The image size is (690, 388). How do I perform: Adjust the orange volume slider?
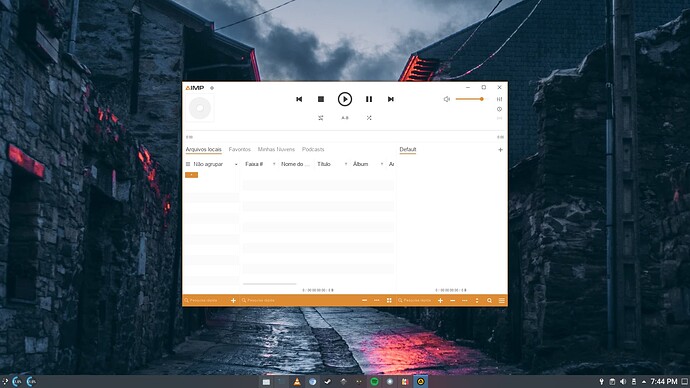pyautogui.click(x=470, y=99)
